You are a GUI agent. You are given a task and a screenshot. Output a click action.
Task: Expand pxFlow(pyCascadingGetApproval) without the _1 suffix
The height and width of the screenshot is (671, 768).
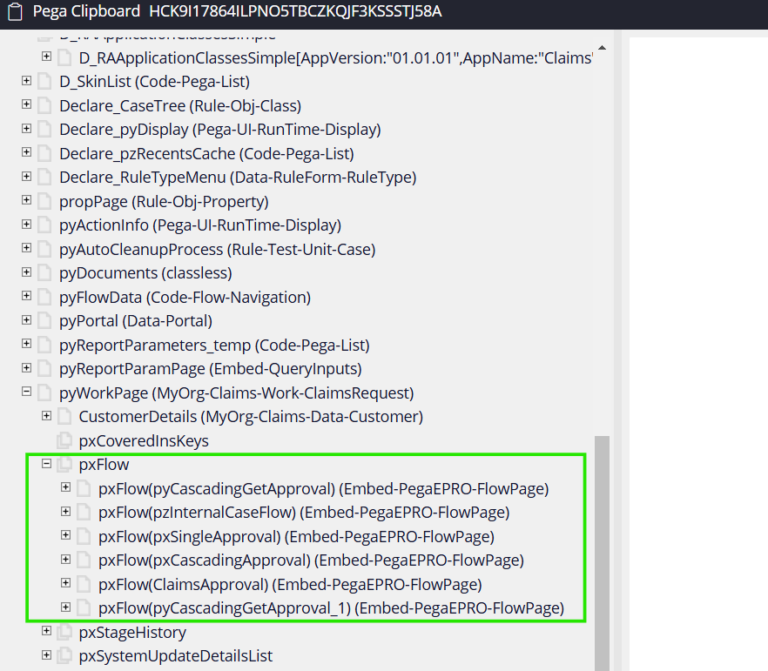[66, 487]
